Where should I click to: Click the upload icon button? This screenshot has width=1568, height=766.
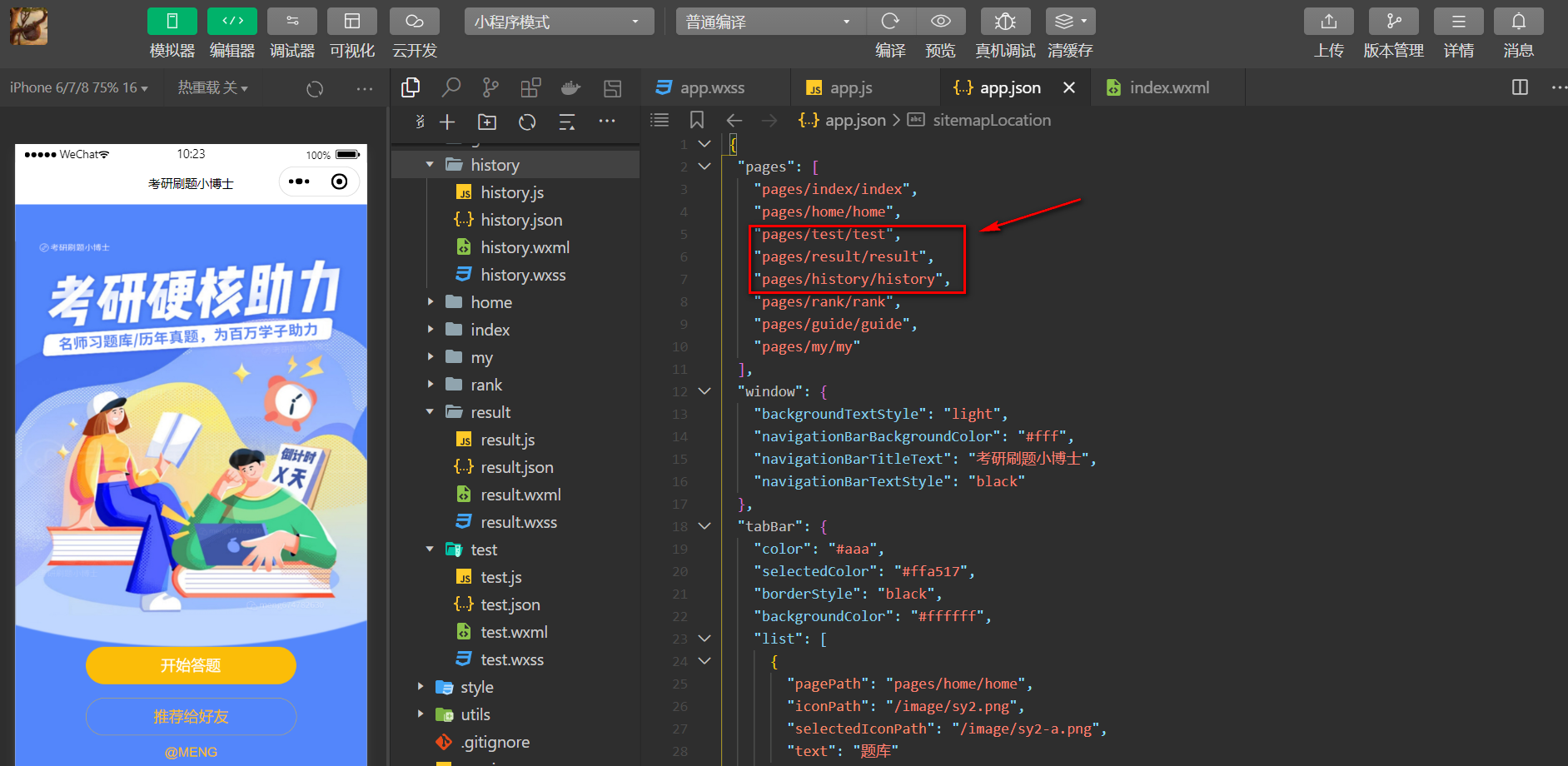[1328, 22]
